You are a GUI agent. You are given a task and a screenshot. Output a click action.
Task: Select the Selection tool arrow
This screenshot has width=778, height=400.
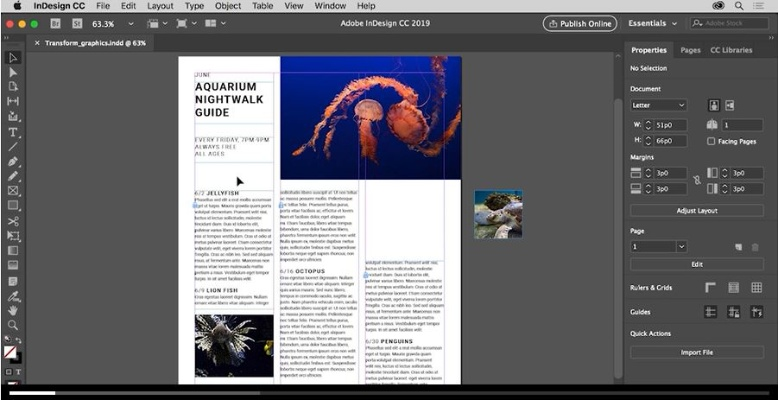click(x=13, y=58)
